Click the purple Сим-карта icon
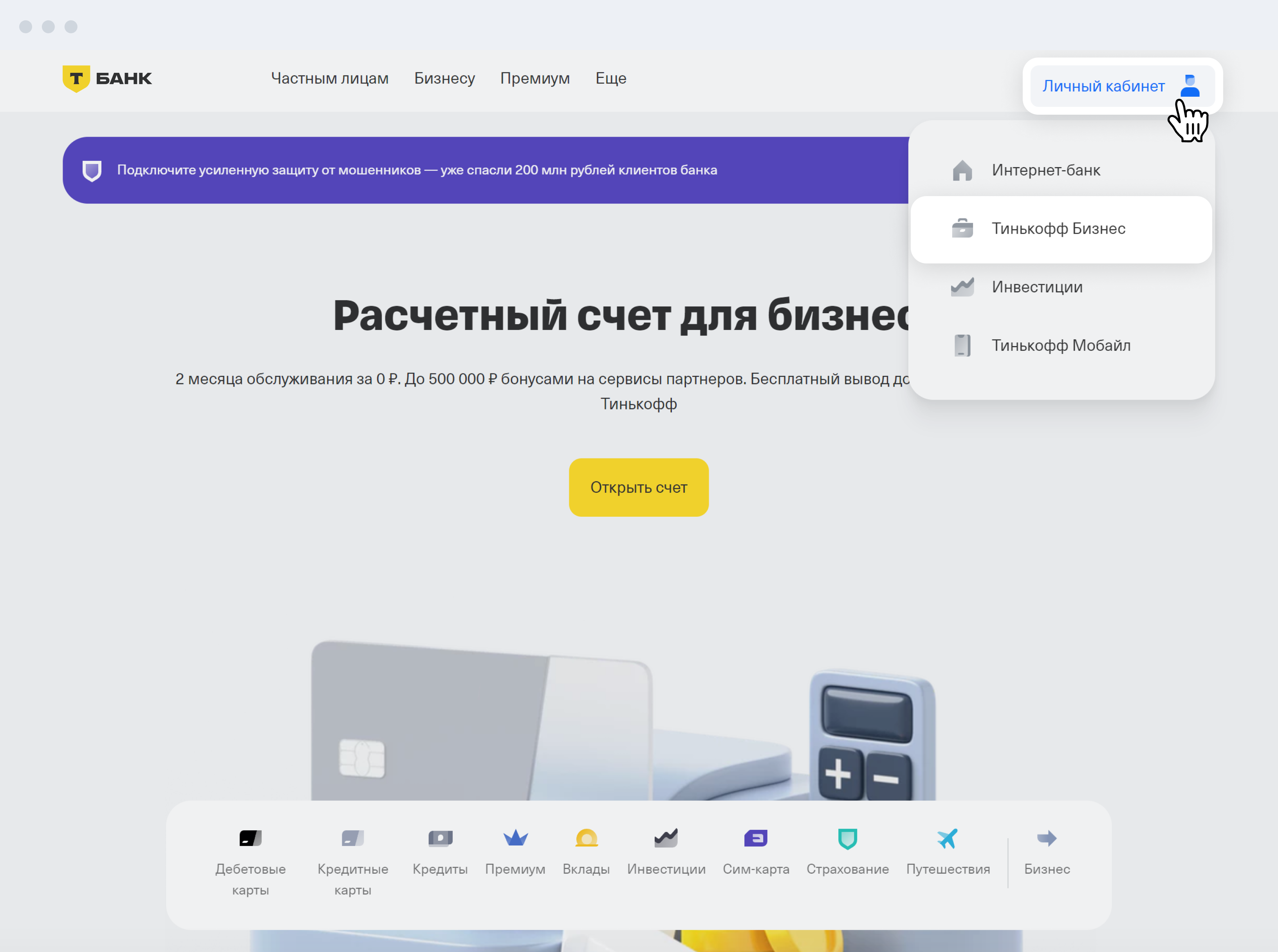Viewport: 1278px width, 952px height. pyautogui.click(x=756, y=838)
